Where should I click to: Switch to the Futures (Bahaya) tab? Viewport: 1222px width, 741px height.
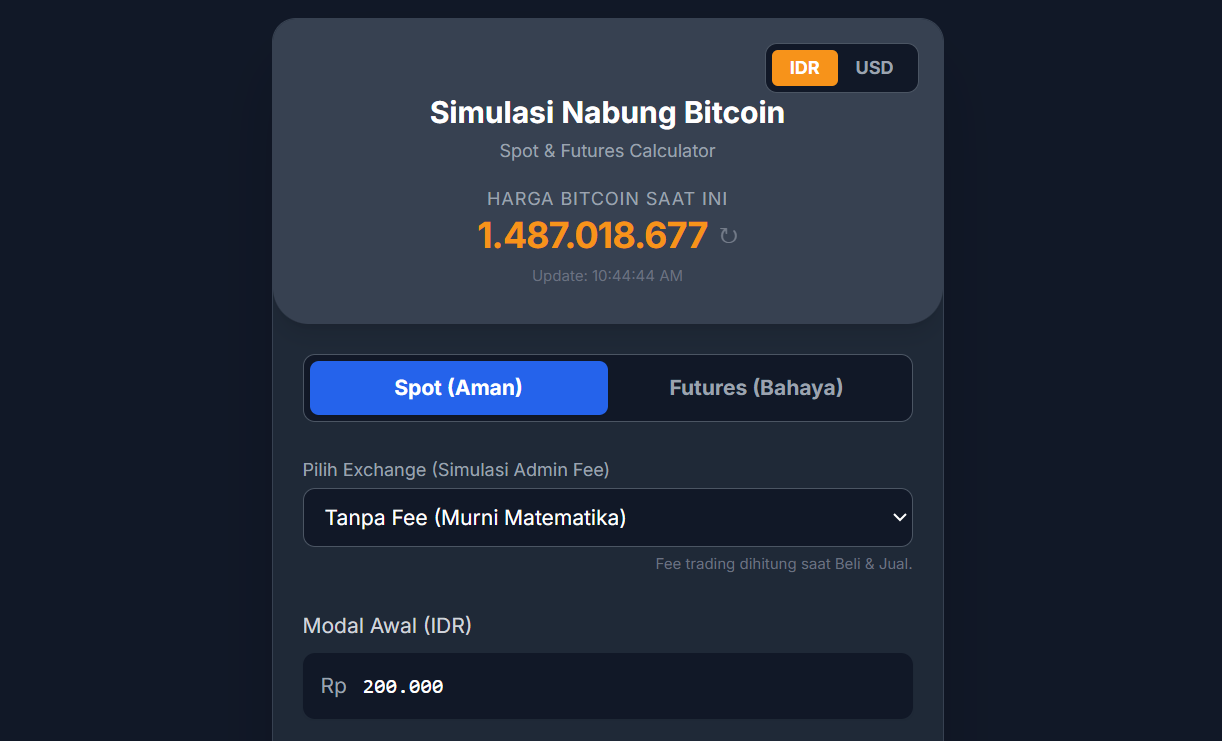coord(756,388)
